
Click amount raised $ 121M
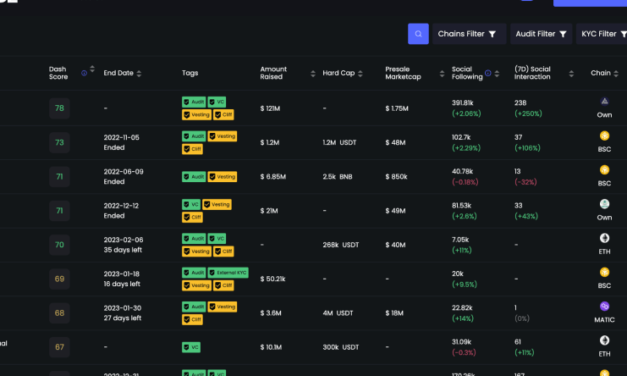coord(270,108)
